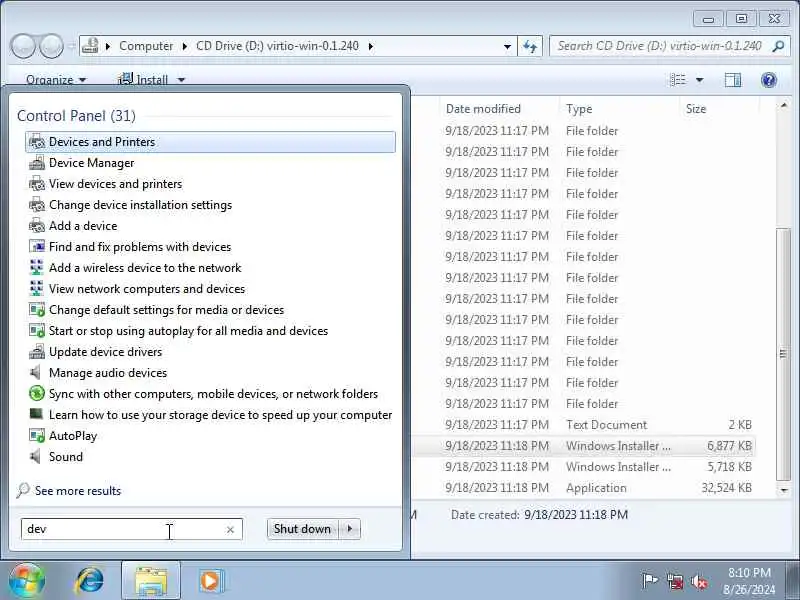Image resolution: width=800 pixels, height=600 pixels.
Task: Sort by Size column header
Action: click(719, 109)
